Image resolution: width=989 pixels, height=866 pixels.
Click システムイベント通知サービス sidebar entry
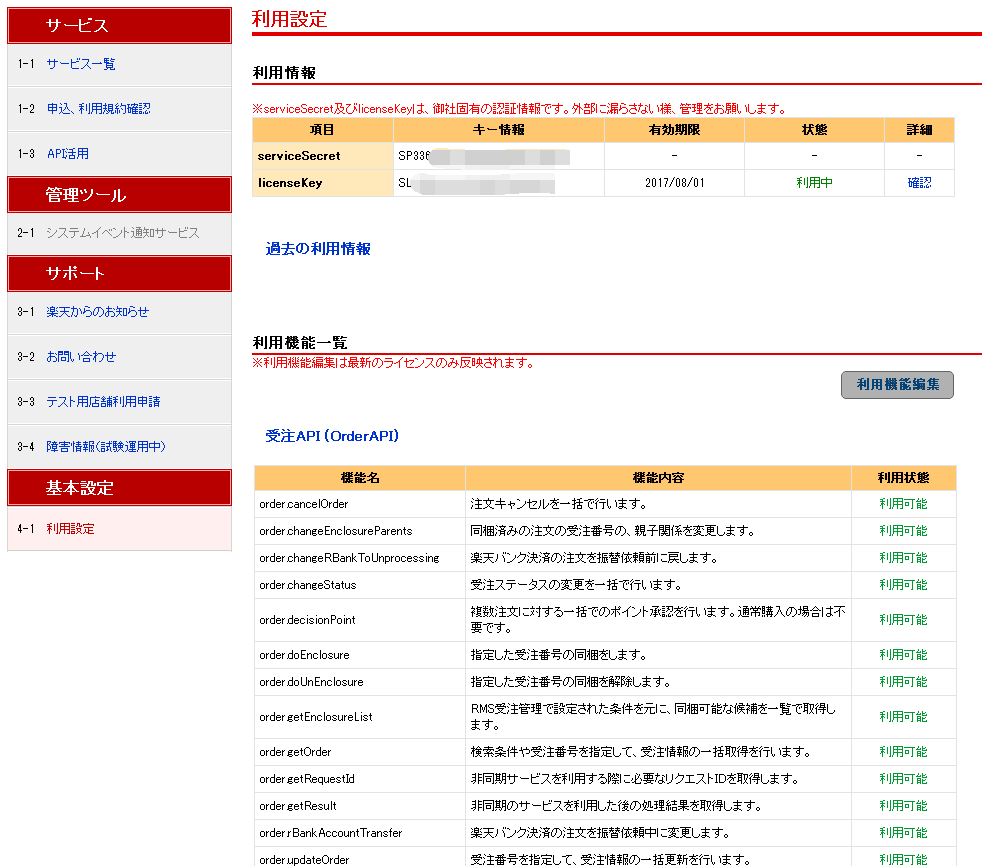coord(122,233)
